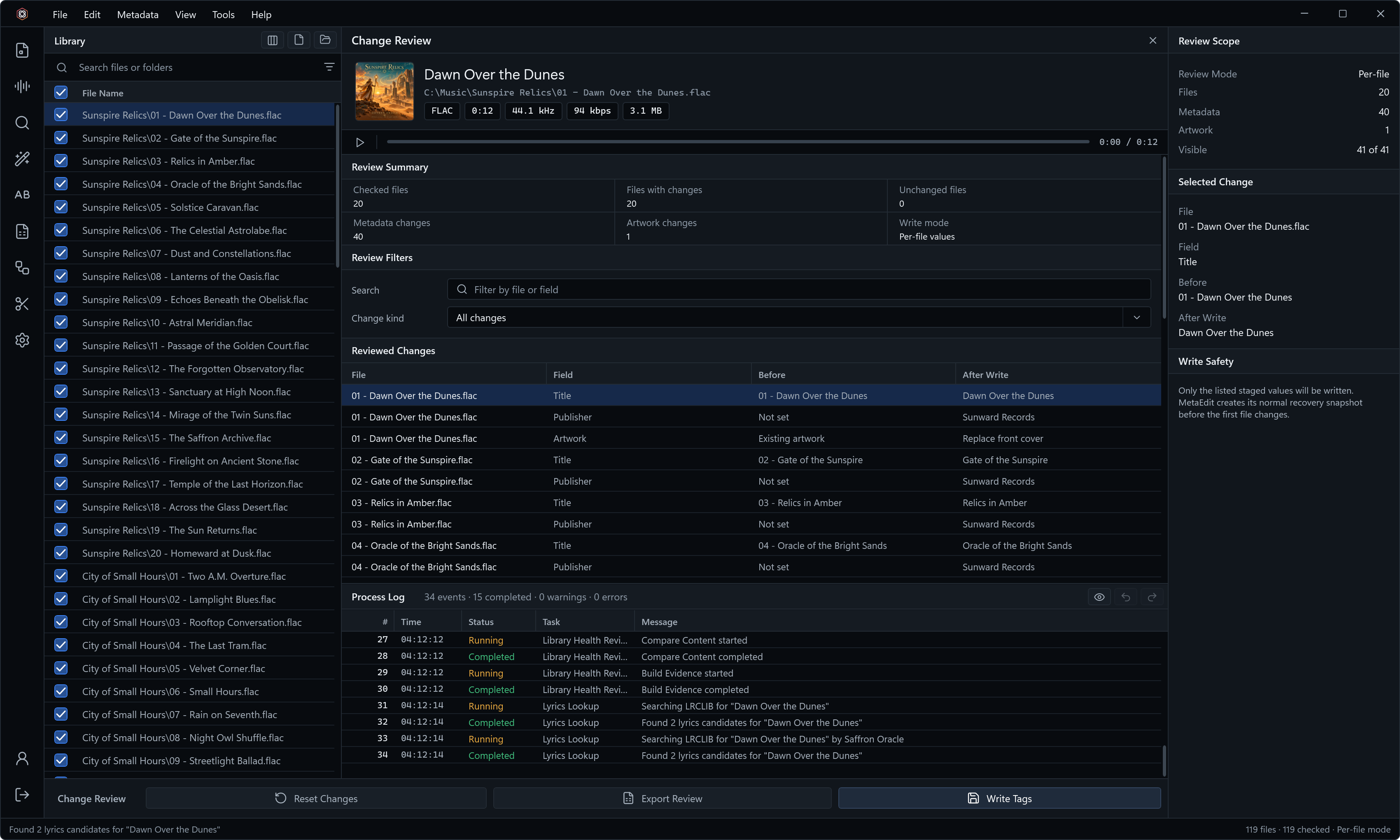Viewport: 1400px width, 840px height.
Task: Click the Write Tags button
Action: click(999, 798)
